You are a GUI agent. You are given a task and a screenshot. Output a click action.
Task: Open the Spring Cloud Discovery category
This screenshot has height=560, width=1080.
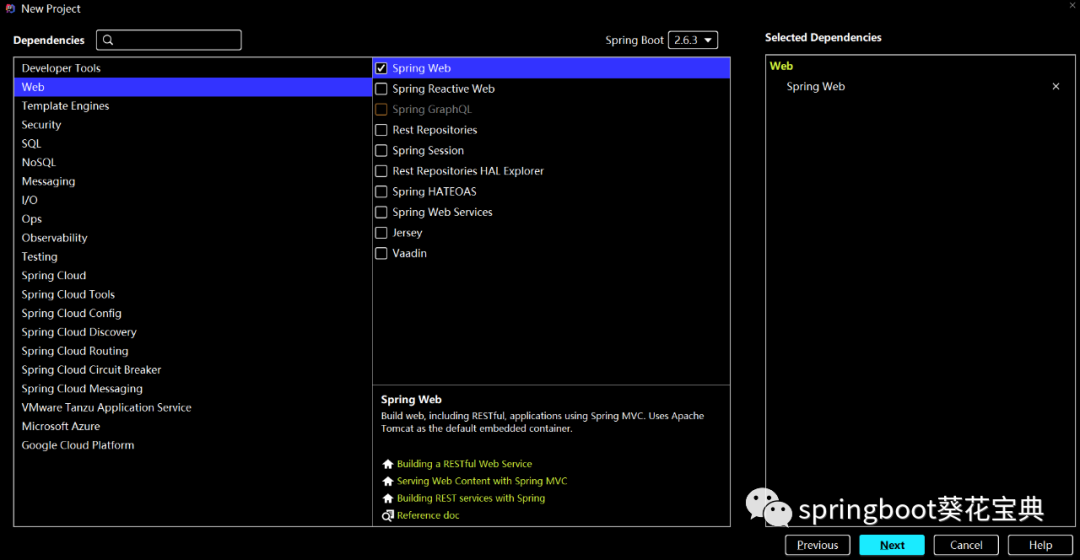(x=193, y=332)
